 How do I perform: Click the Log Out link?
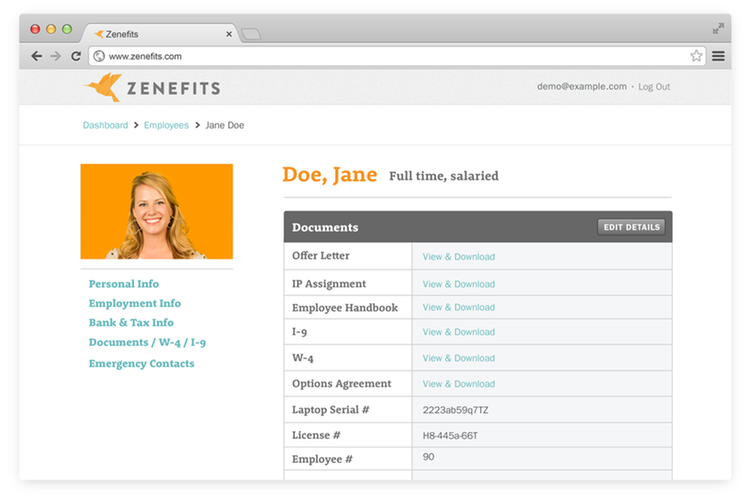click(x=654, y=87)
